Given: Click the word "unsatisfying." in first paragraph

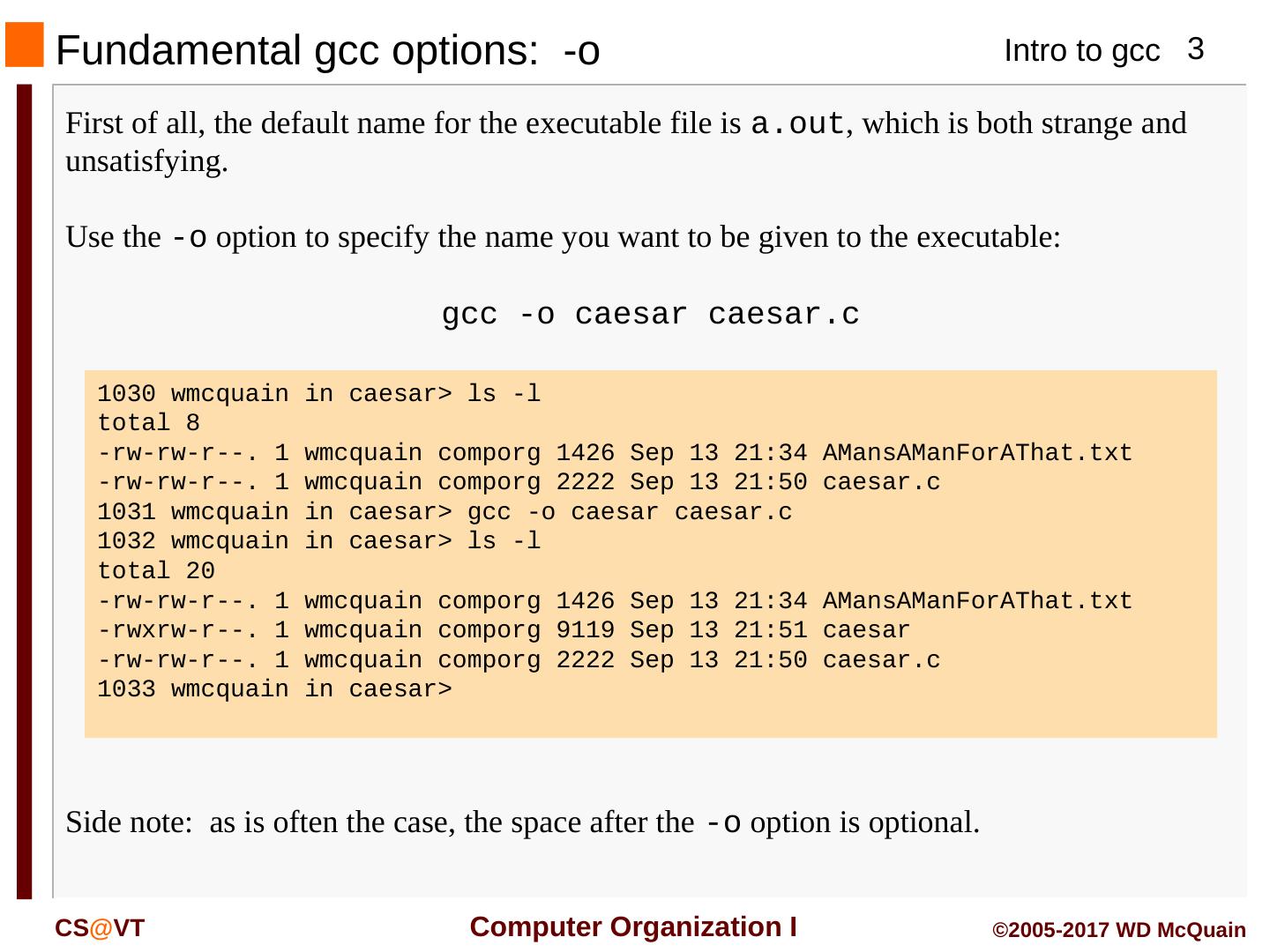Looking at the screenshot, I should tap(146, 162).
